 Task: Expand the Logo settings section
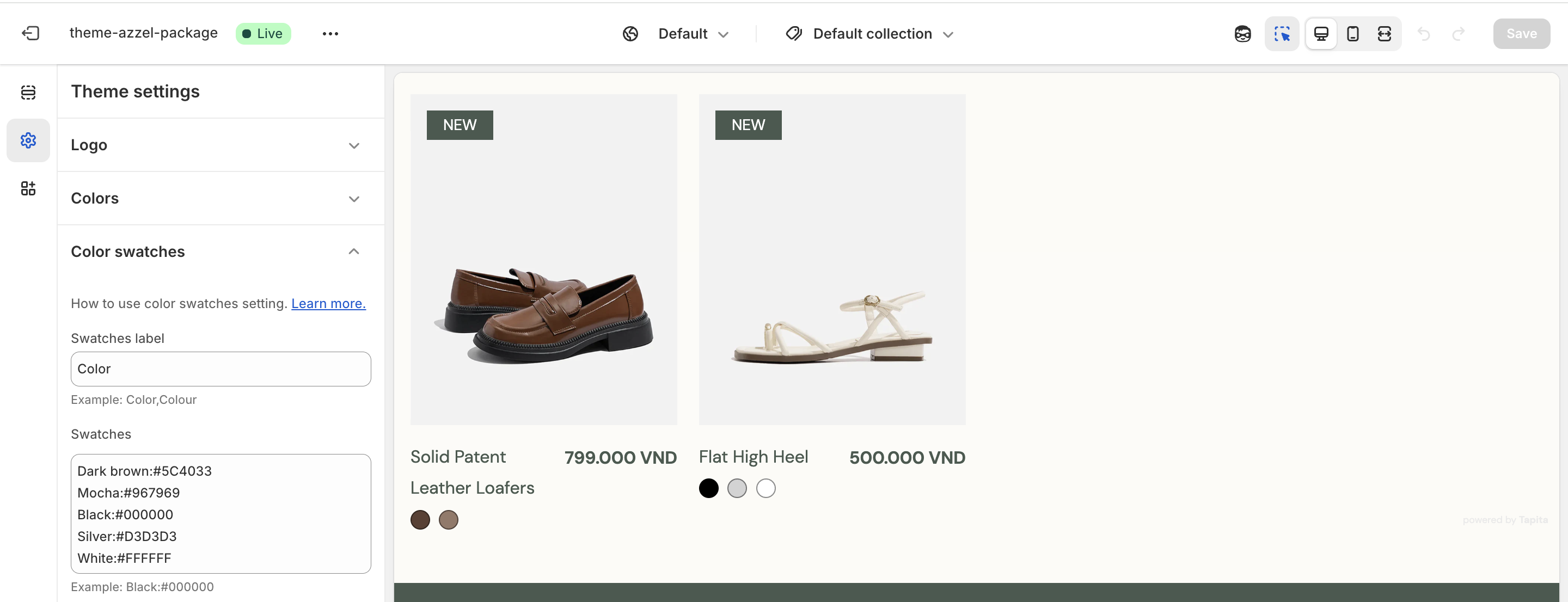(220, 145)
